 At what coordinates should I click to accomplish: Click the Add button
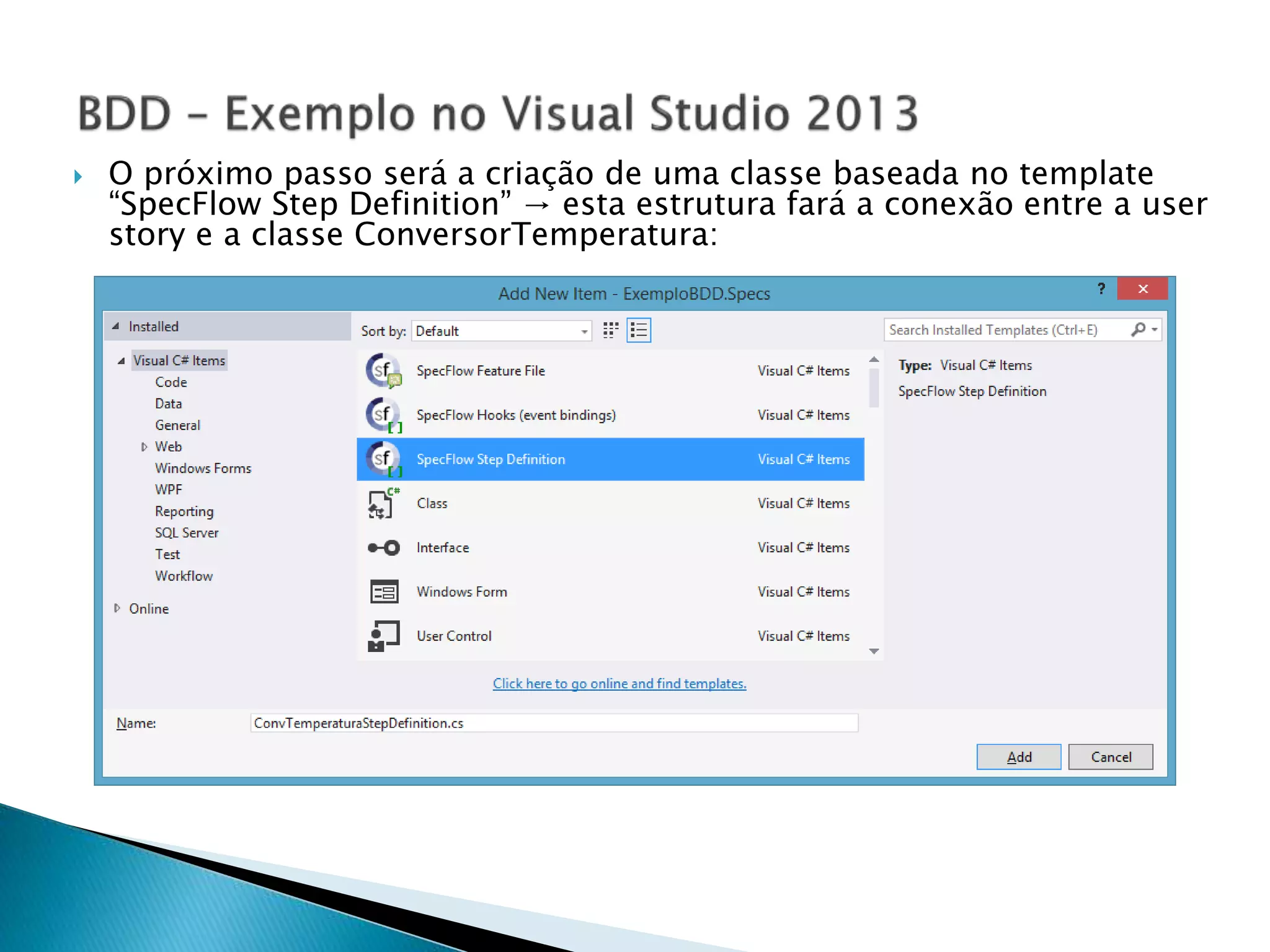coord(1019,757)
